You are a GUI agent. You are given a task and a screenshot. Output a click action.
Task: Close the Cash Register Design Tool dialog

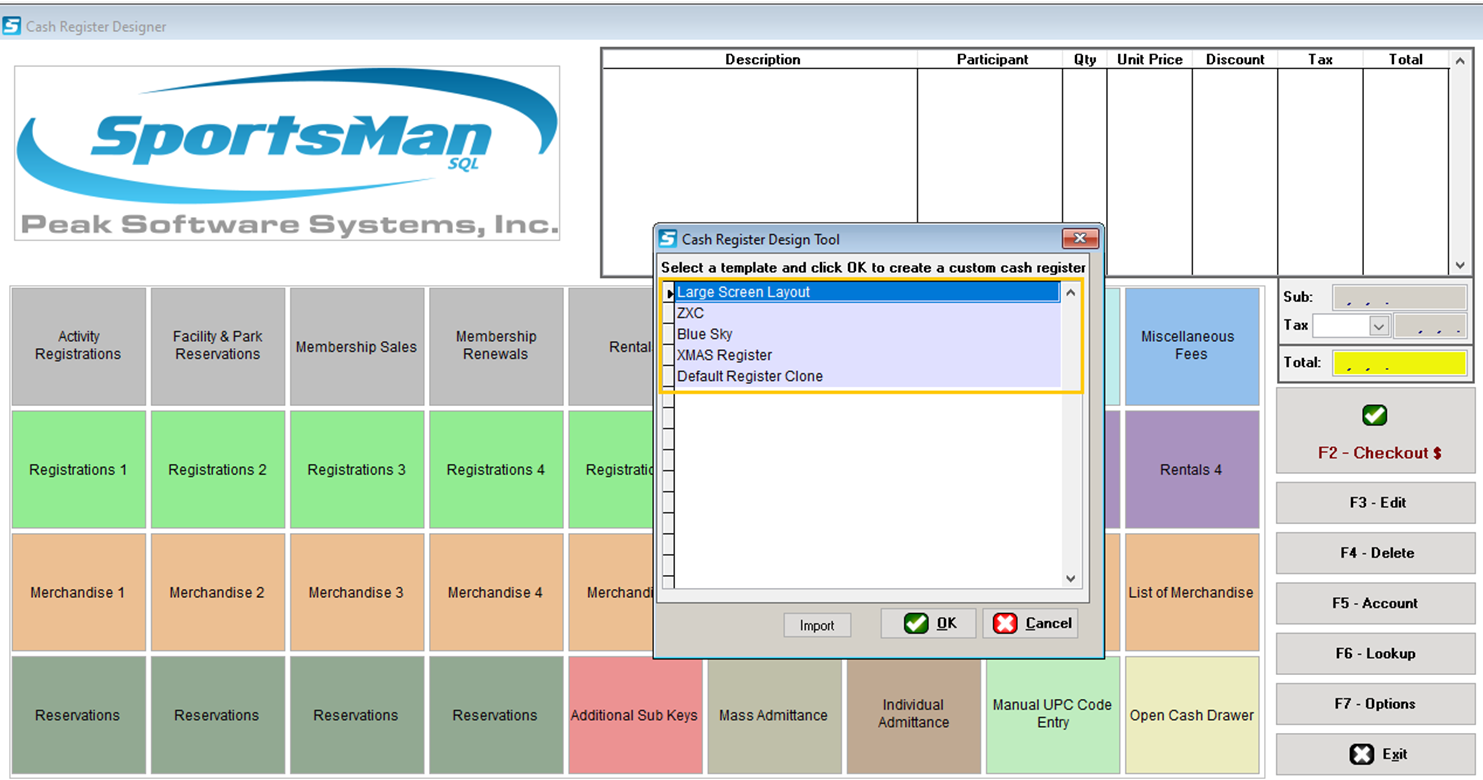coord(1080,239)
